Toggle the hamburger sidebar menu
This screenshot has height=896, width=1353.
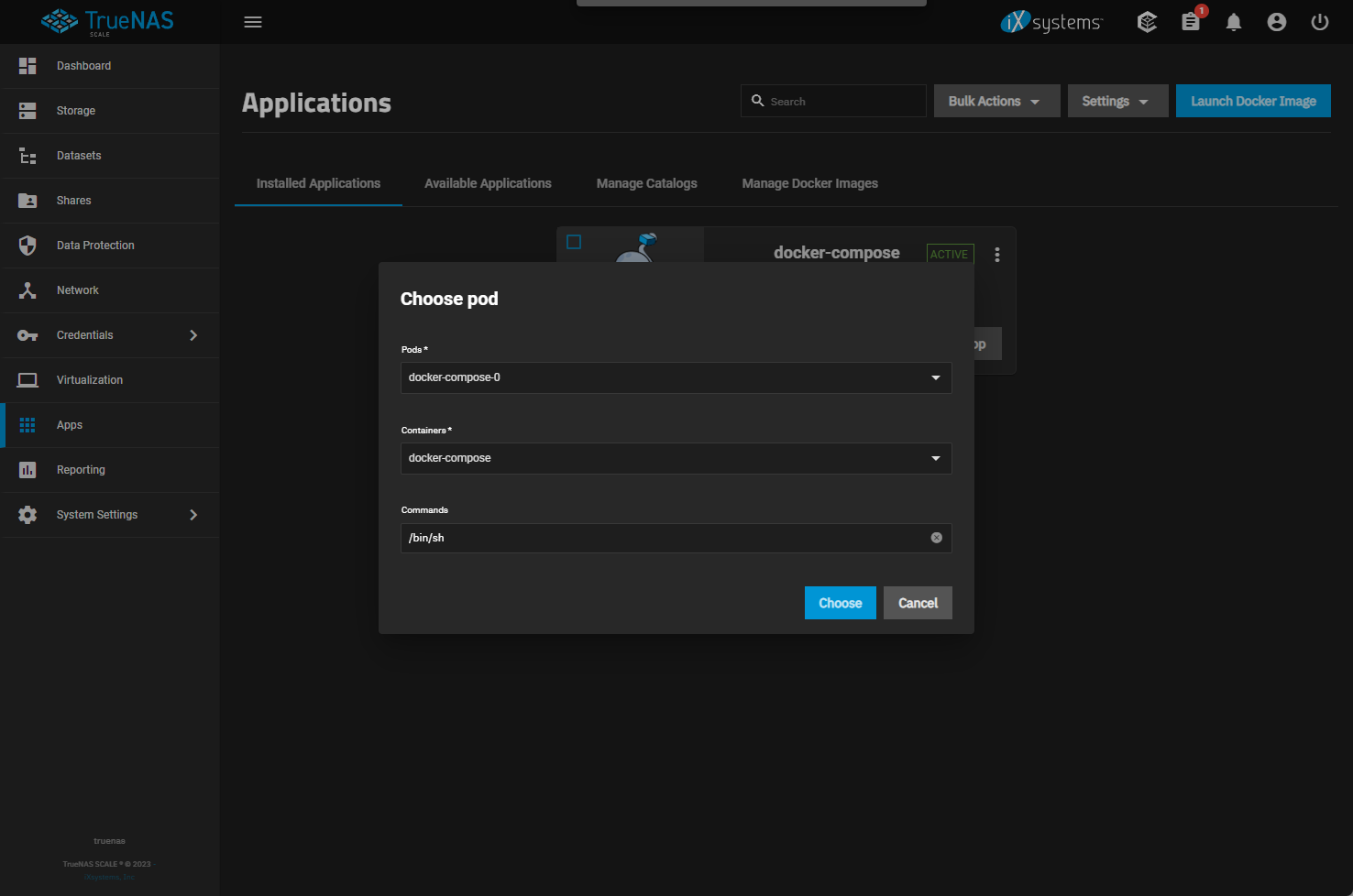253,22
